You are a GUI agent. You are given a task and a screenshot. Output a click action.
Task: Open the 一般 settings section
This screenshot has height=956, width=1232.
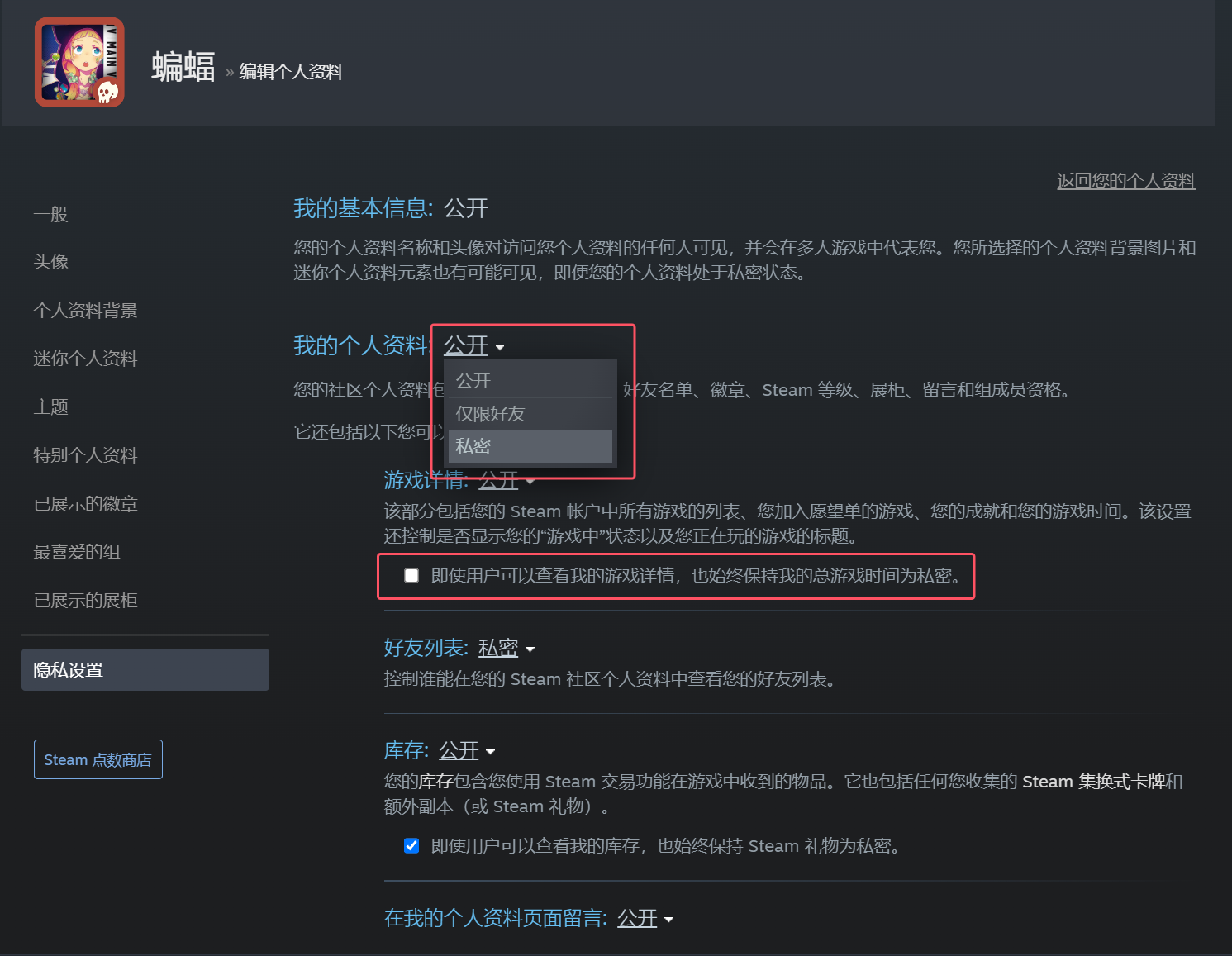50,214
